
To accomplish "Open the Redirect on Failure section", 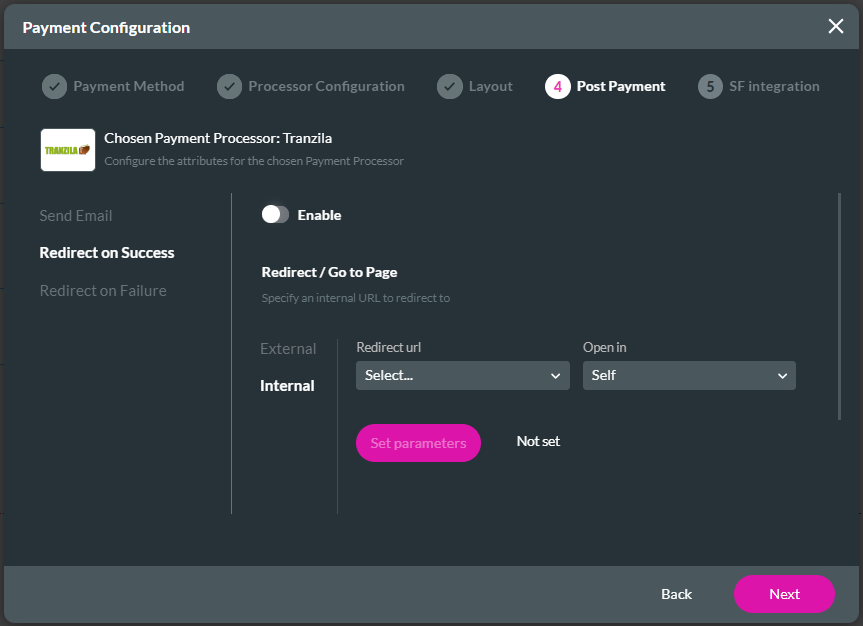I will (103, 290).
